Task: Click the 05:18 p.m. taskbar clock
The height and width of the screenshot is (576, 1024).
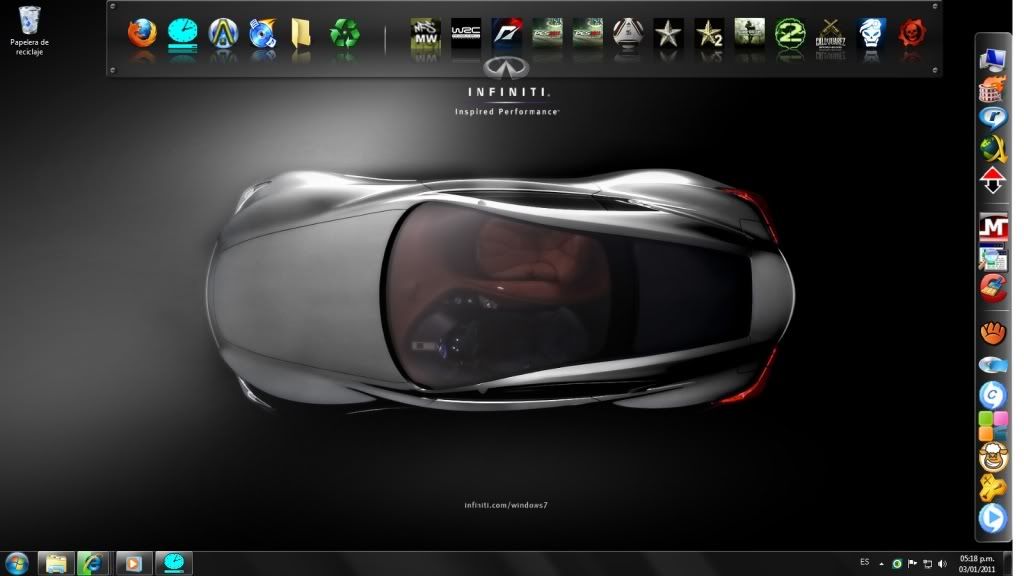Action: [977, 564]
